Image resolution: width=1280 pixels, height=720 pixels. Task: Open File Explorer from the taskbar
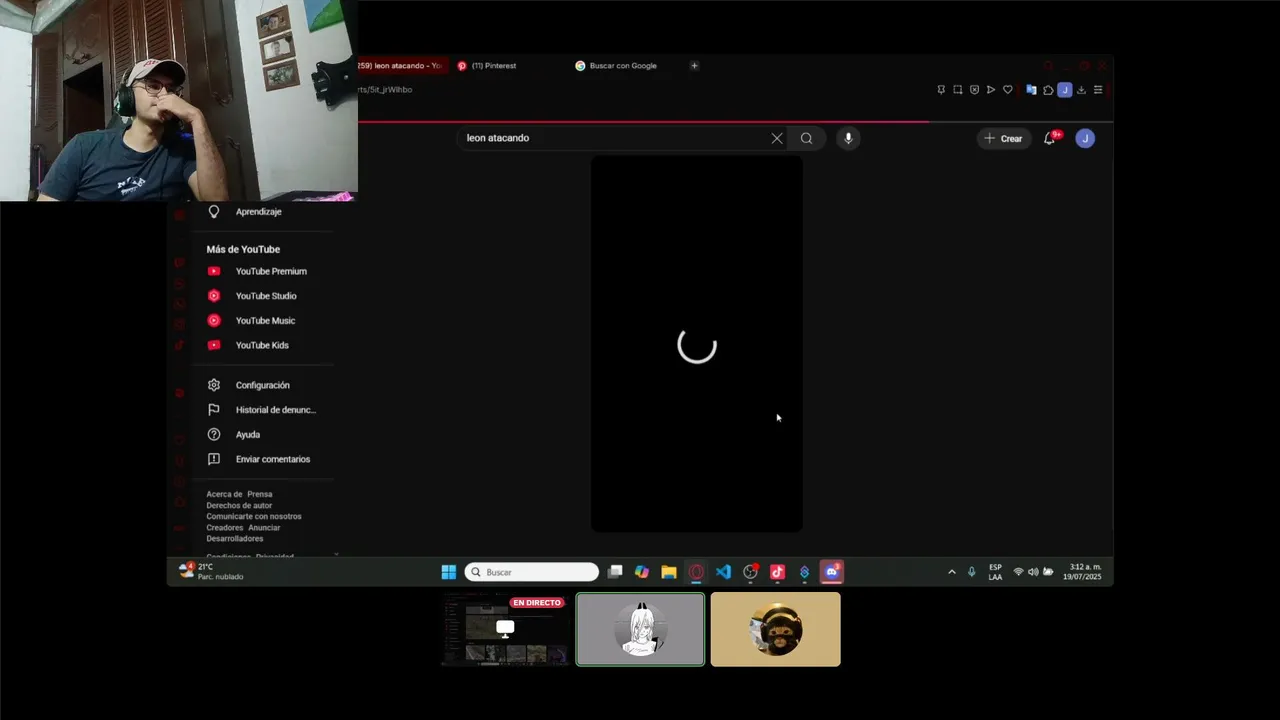[669, 572]
